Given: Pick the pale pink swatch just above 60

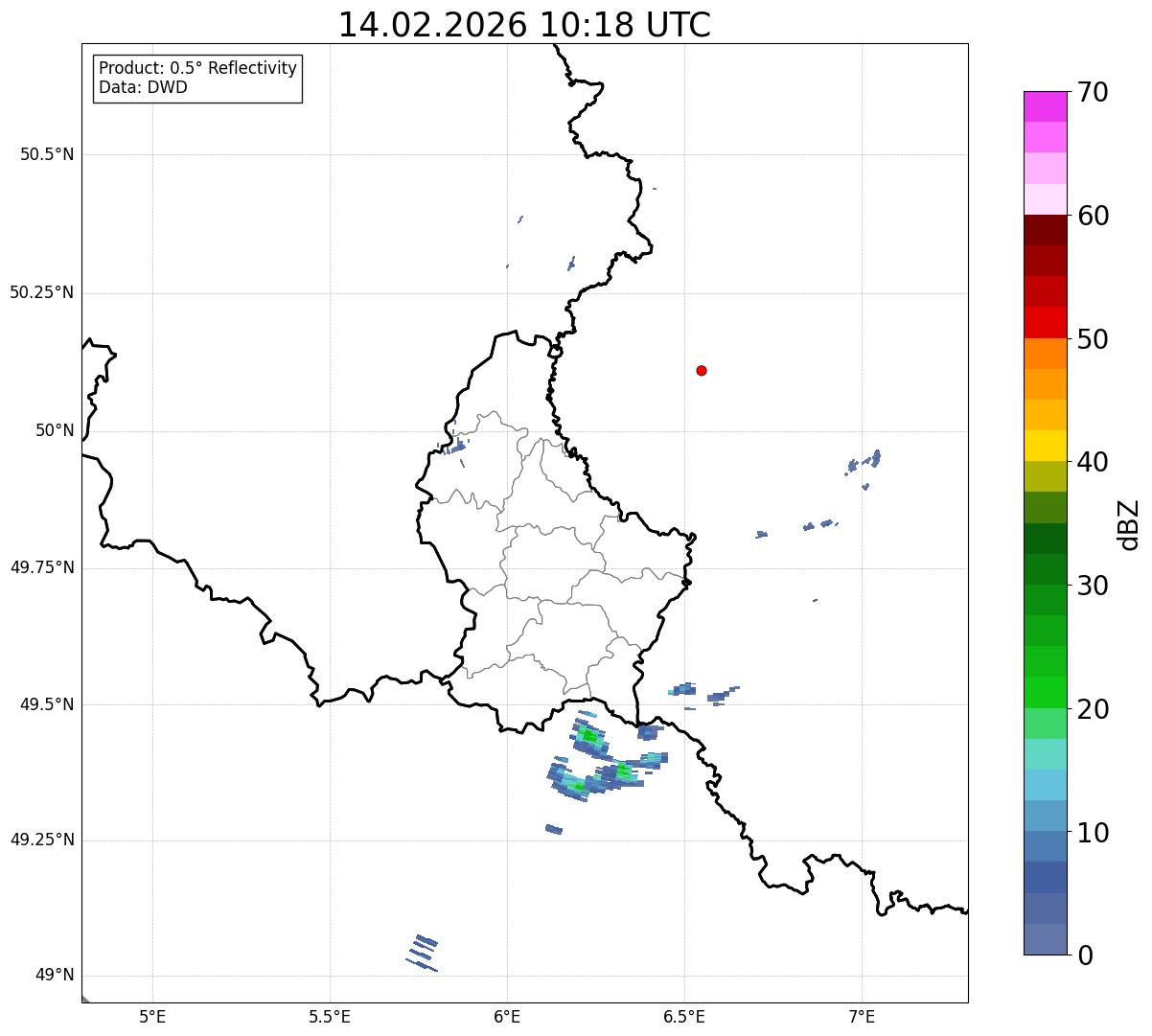Looking at the screenshot, I should coord(1045,199).
